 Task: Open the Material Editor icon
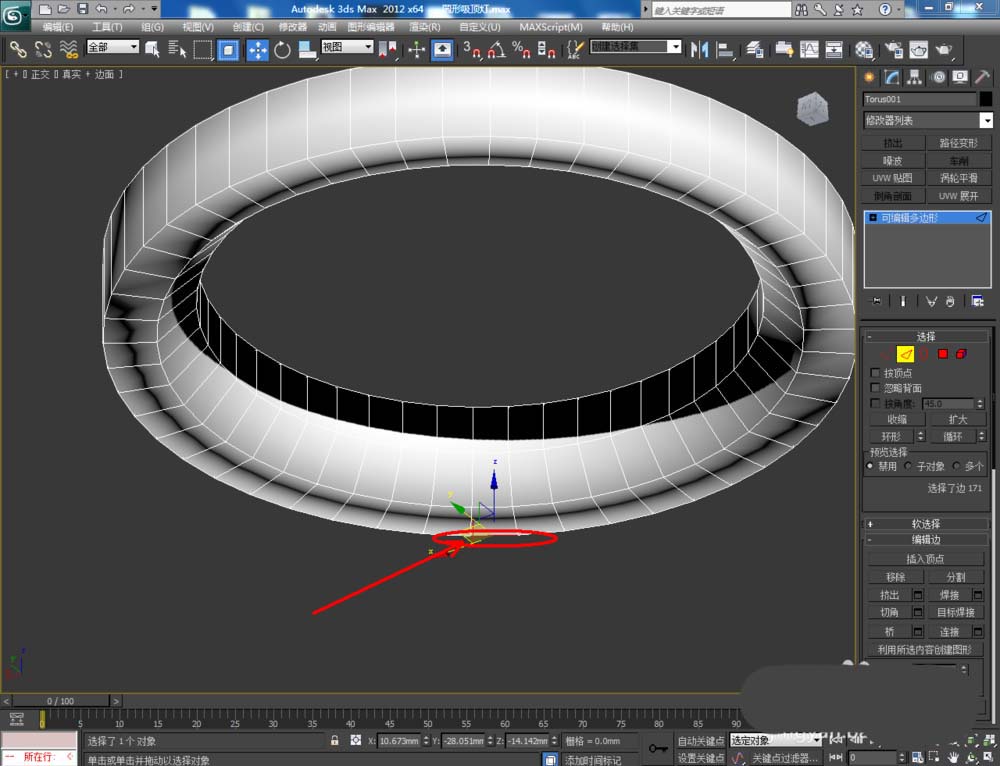click(x=864, y=49)
